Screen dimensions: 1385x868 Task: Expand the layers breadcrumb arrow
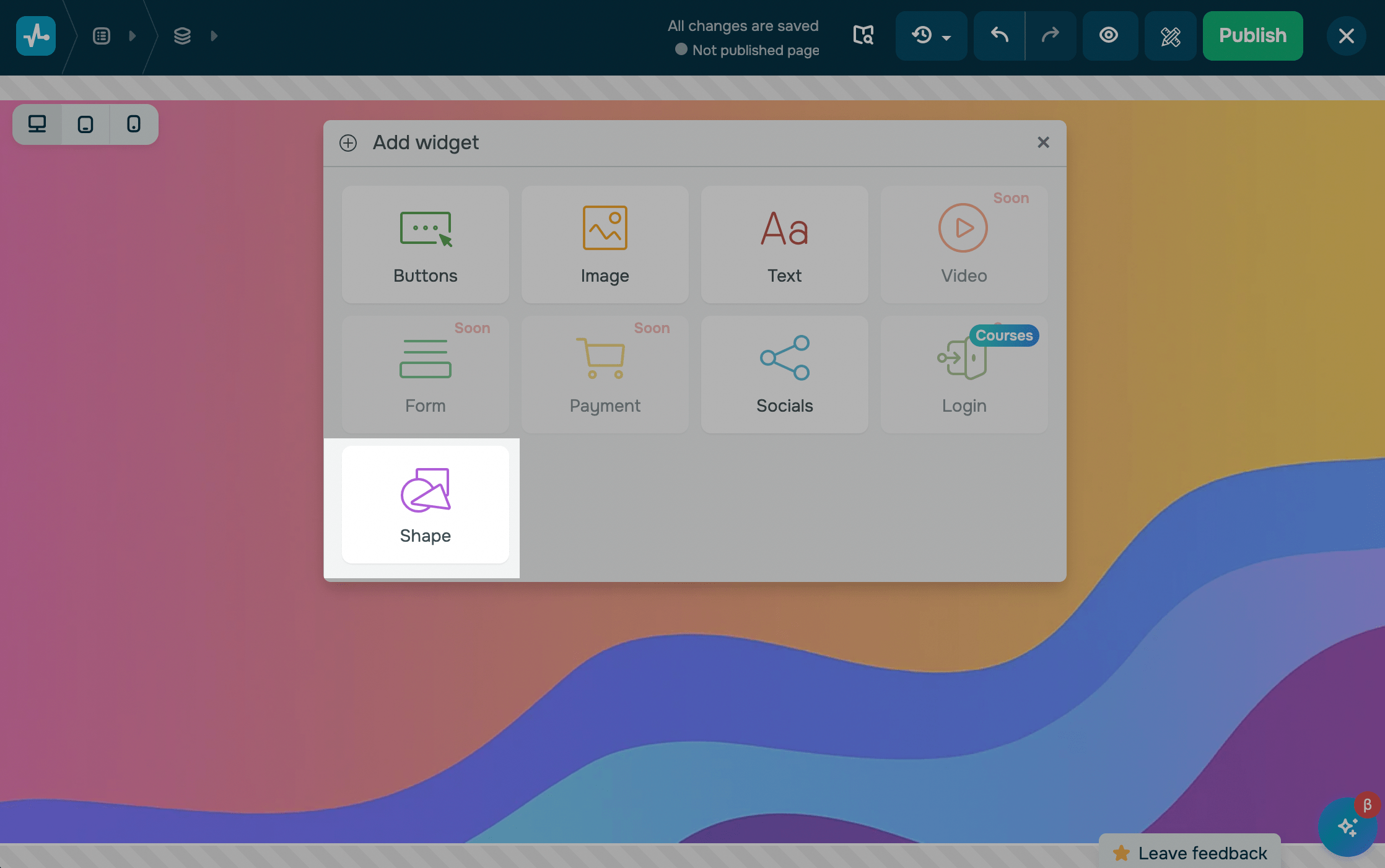pos(214,36)
